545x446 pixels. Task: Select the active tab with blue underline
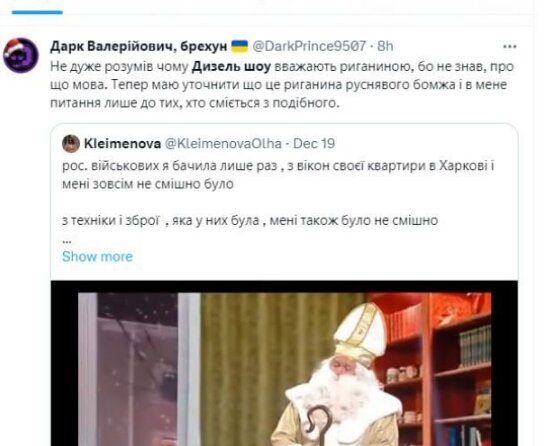coord(37,10)
